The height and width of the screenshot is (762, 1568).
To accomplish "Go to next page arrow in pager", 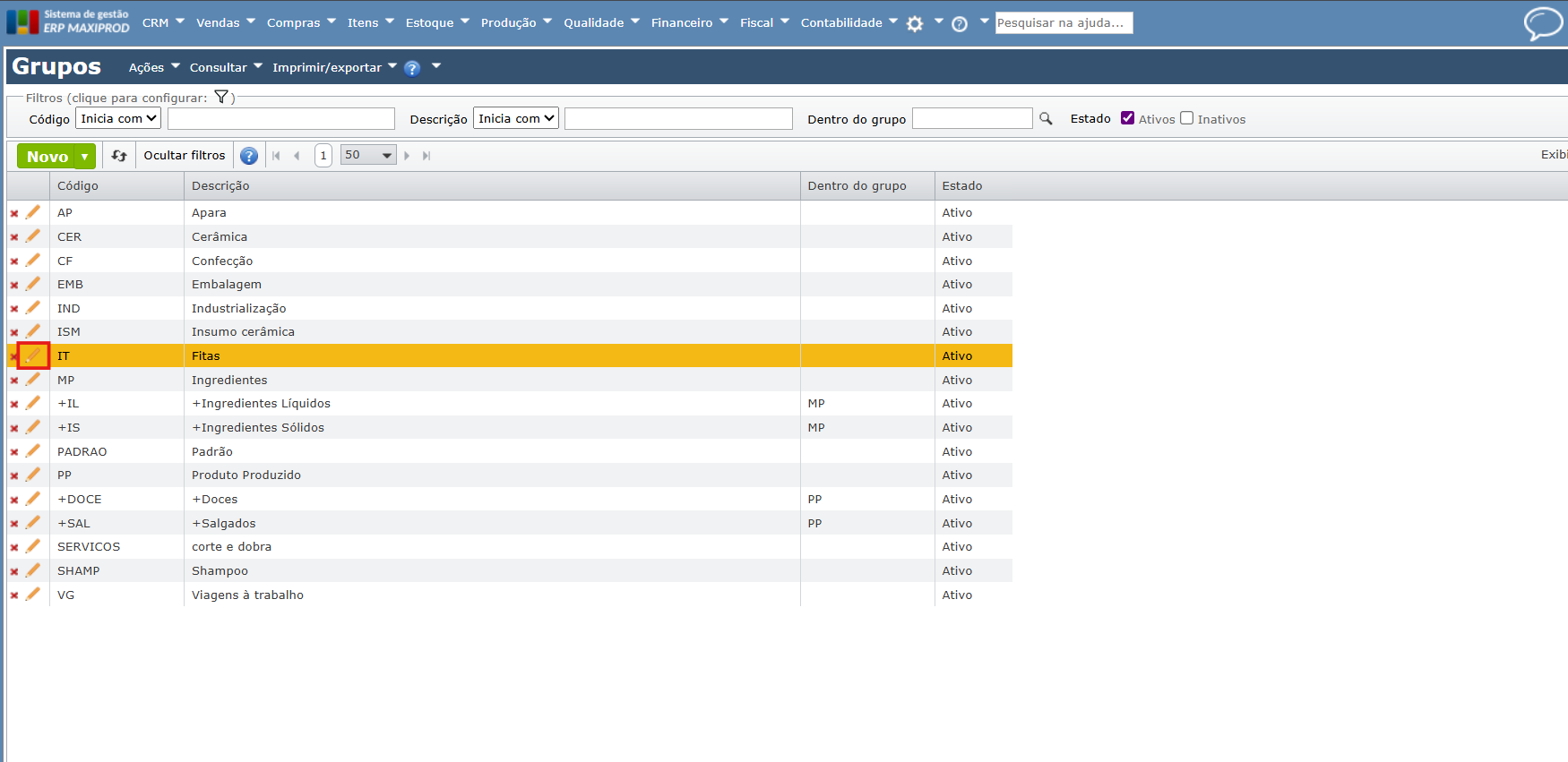I will (407, 156).
